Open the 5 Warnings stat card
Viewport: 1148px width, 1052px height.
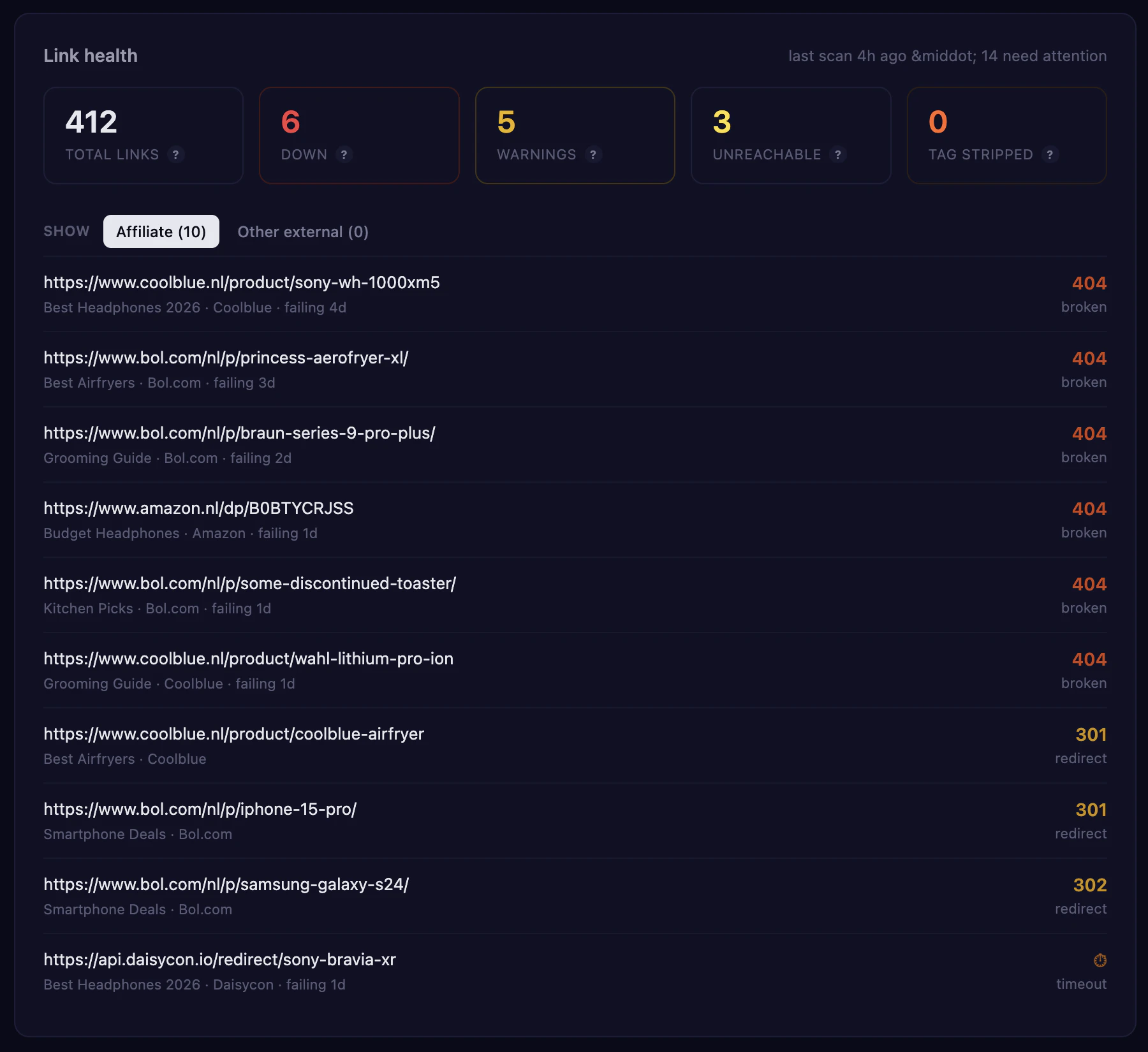[575, 135]
